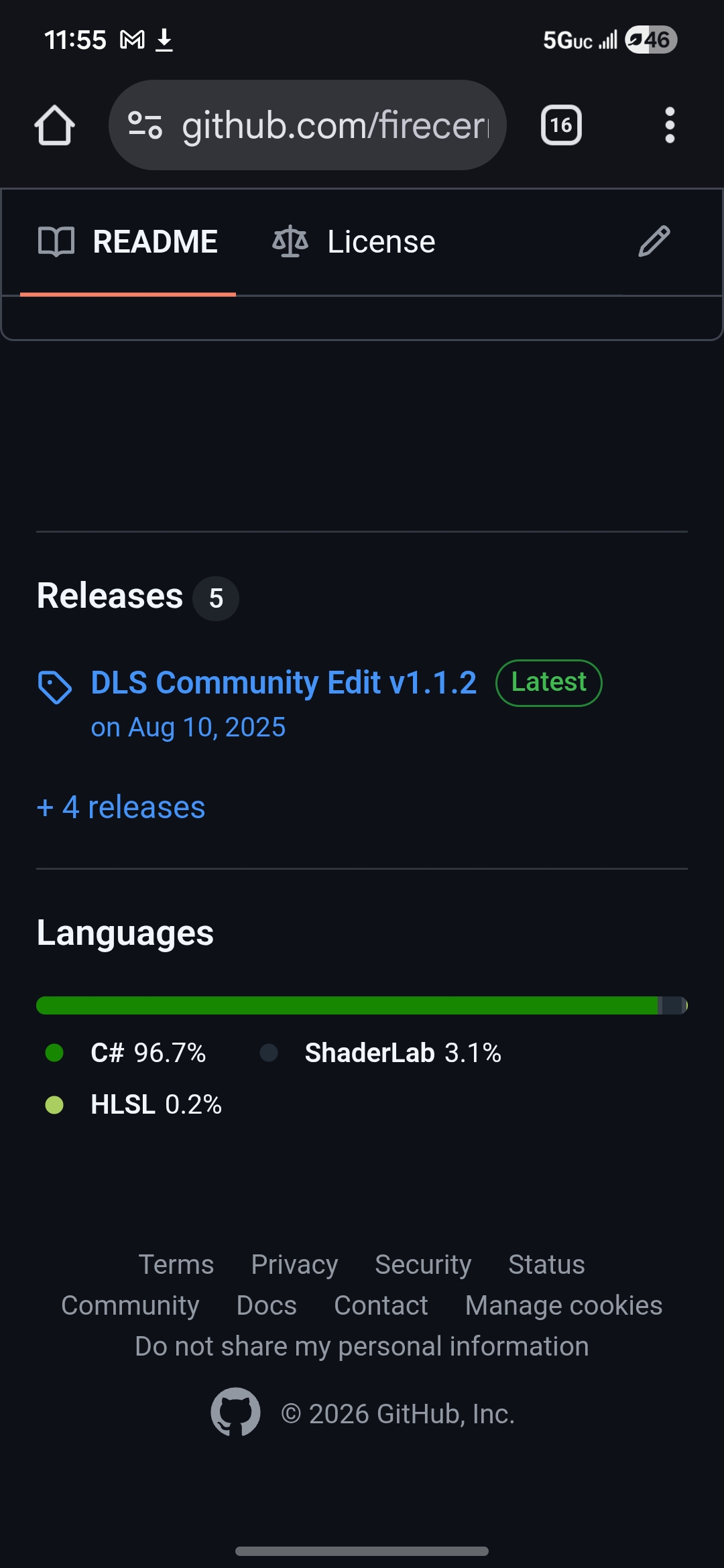Switch to the README tab

click(128, 242)
